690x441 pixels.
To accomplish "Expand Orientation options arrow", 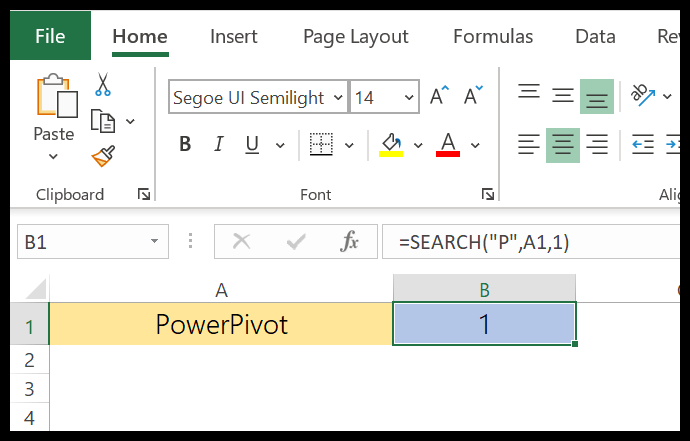I will point(667,96).
